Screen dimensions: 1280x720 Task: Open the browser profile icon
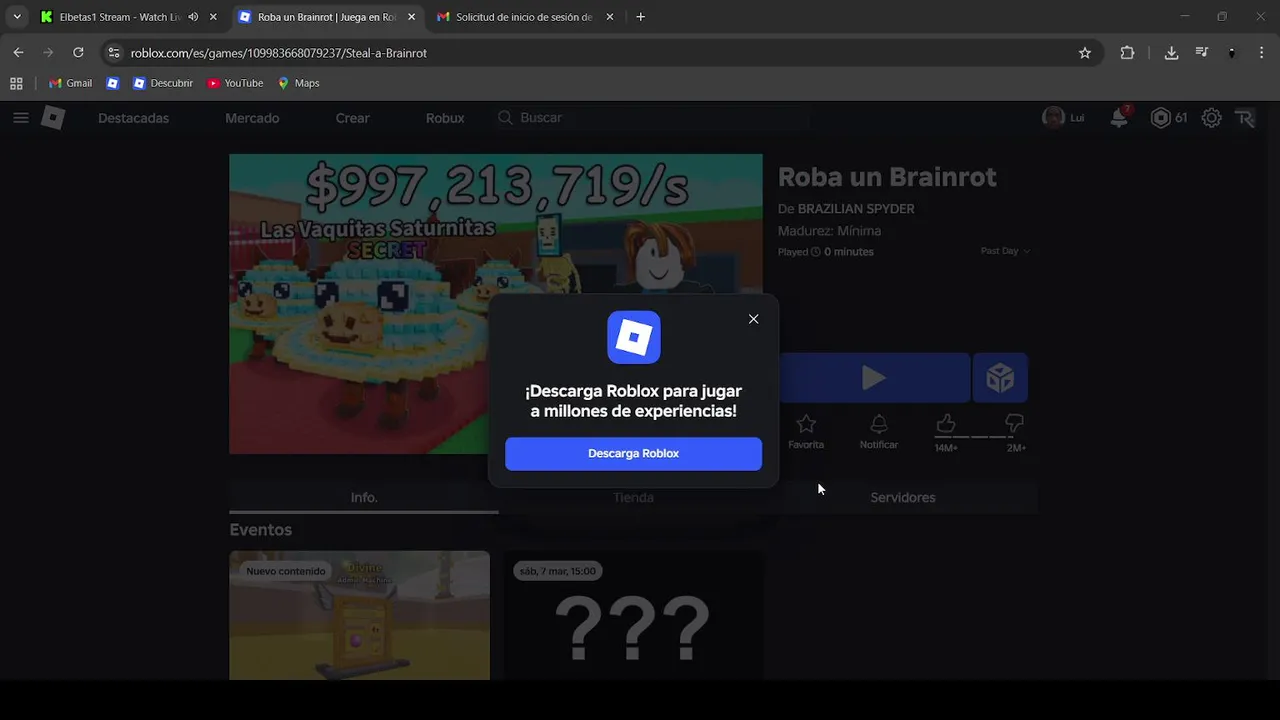pos(1232,53)
